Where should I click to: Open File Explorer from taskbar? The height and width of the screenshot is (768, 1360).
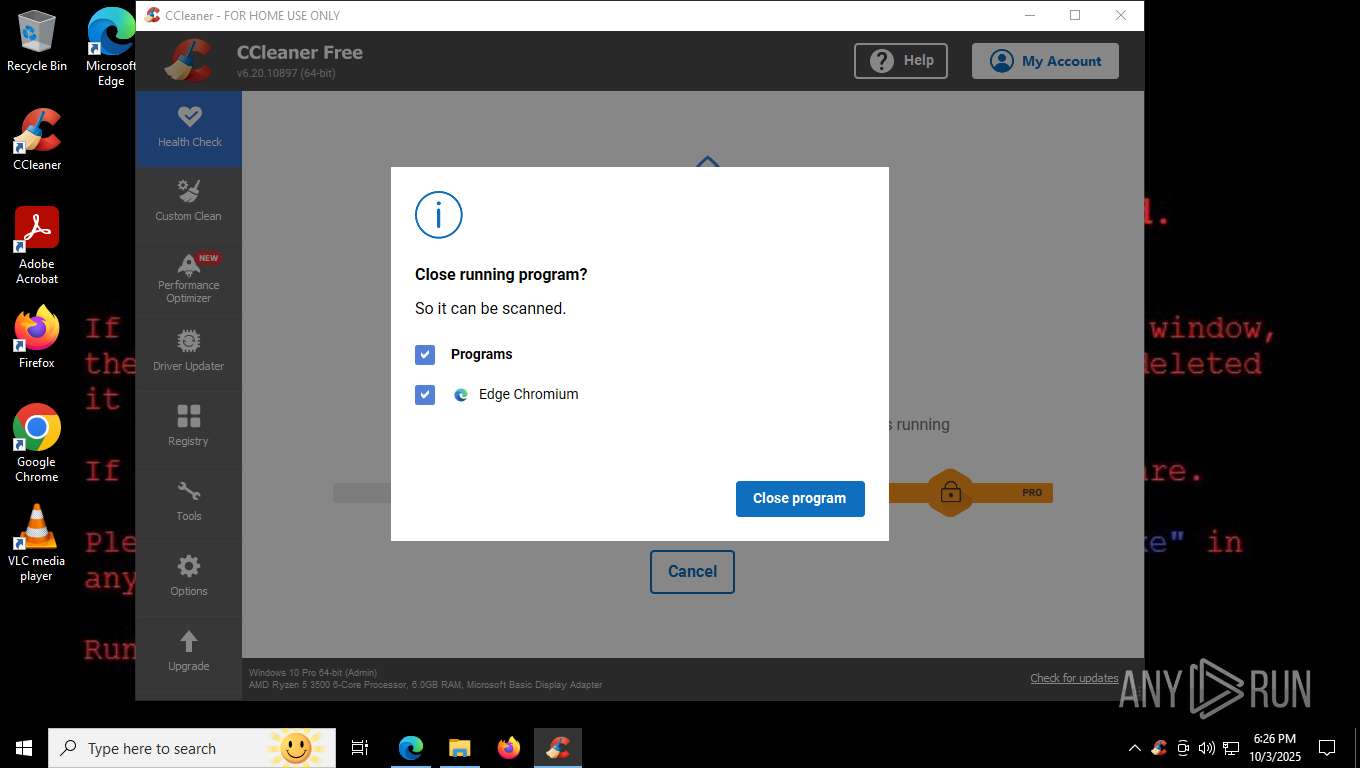(x=460, y=748)
